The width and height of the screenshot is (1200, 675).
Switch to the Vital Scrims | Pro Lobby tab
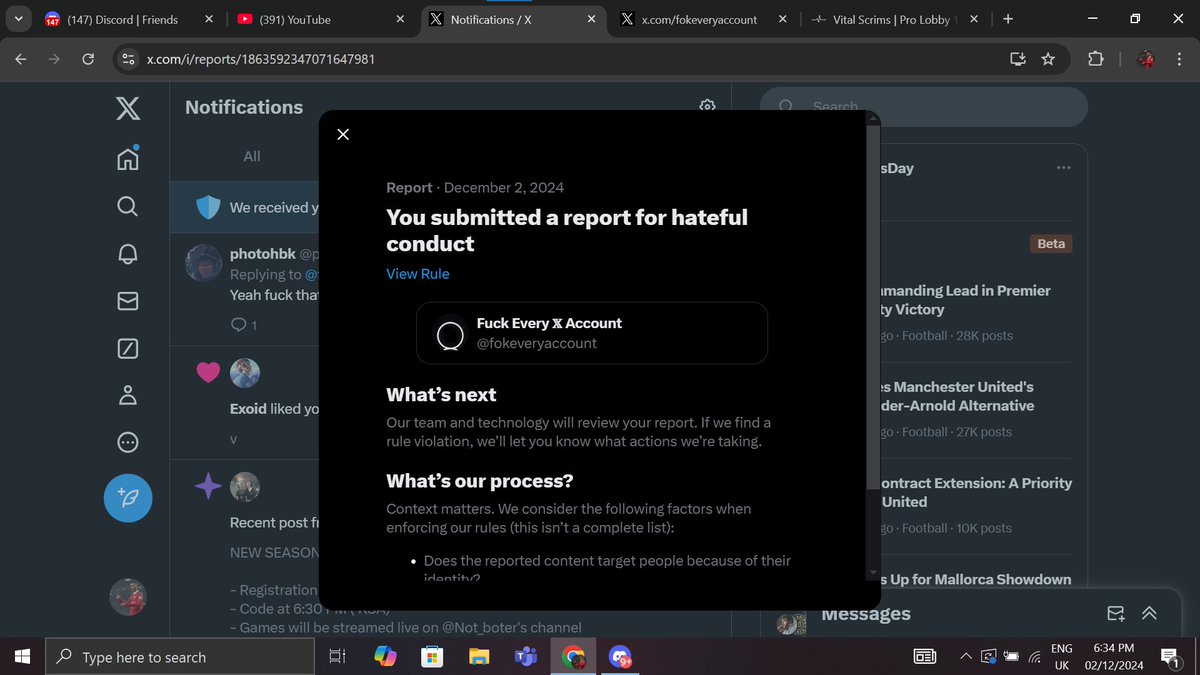click(x=895, y=19)
